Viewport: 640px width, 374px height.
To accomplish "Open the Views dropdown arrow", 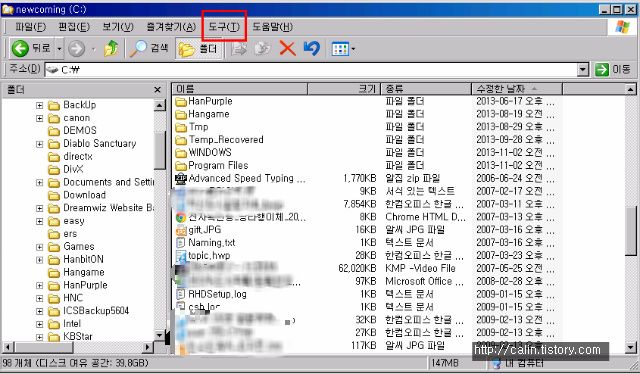I will click(353, 50).
